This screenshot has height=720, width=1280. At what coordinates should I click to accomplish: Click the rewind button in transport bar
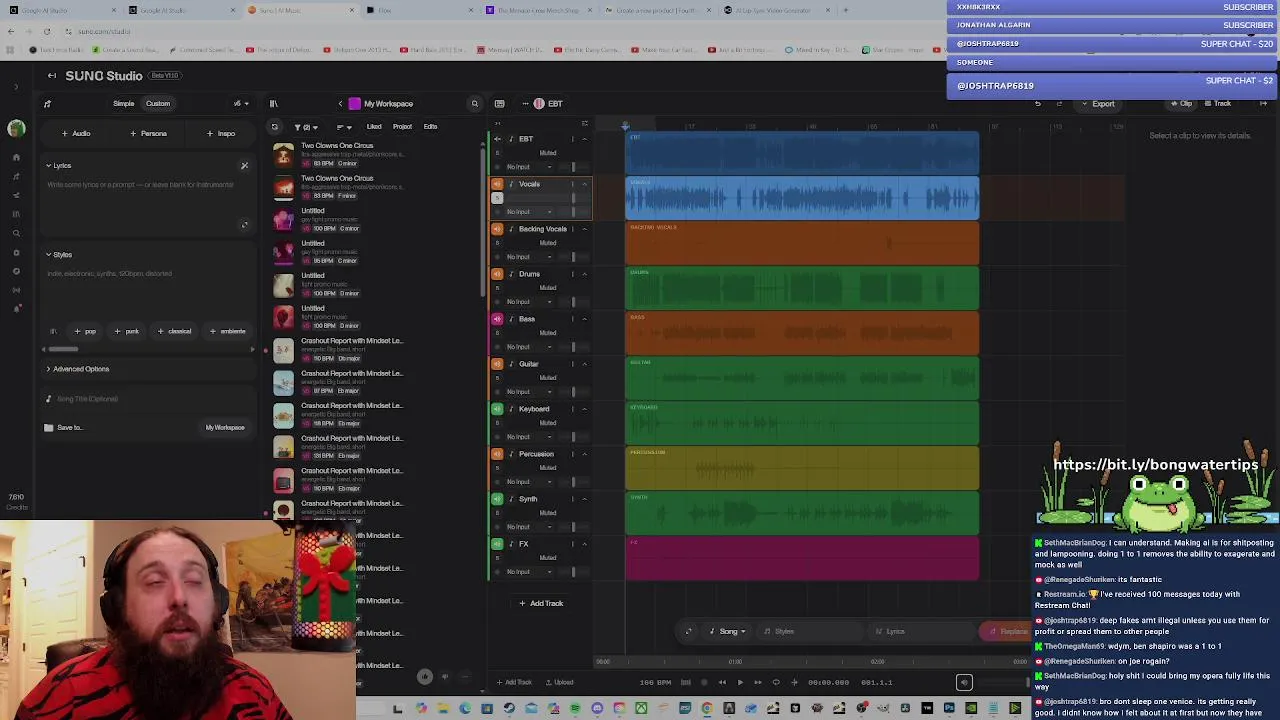click(x=722, y=682)
